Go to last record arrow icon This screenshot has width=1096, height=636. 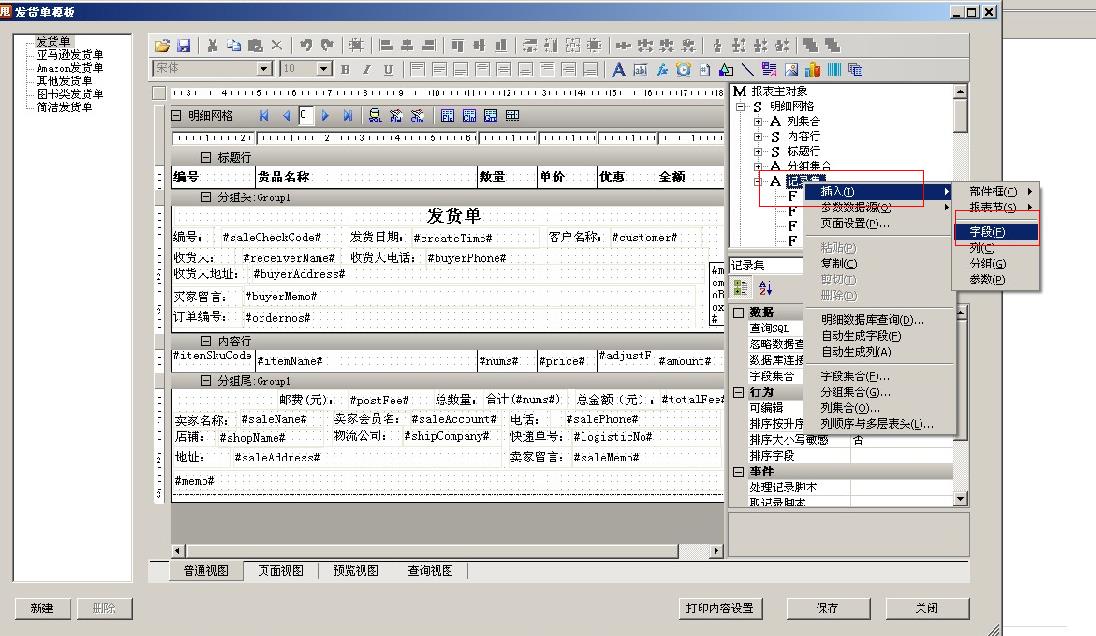[x=347, y=116]
